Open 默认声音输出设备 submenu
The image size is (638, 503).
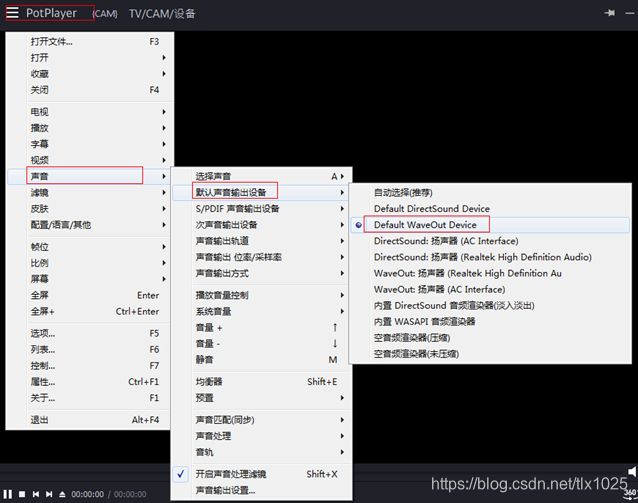tap(260, 192)
